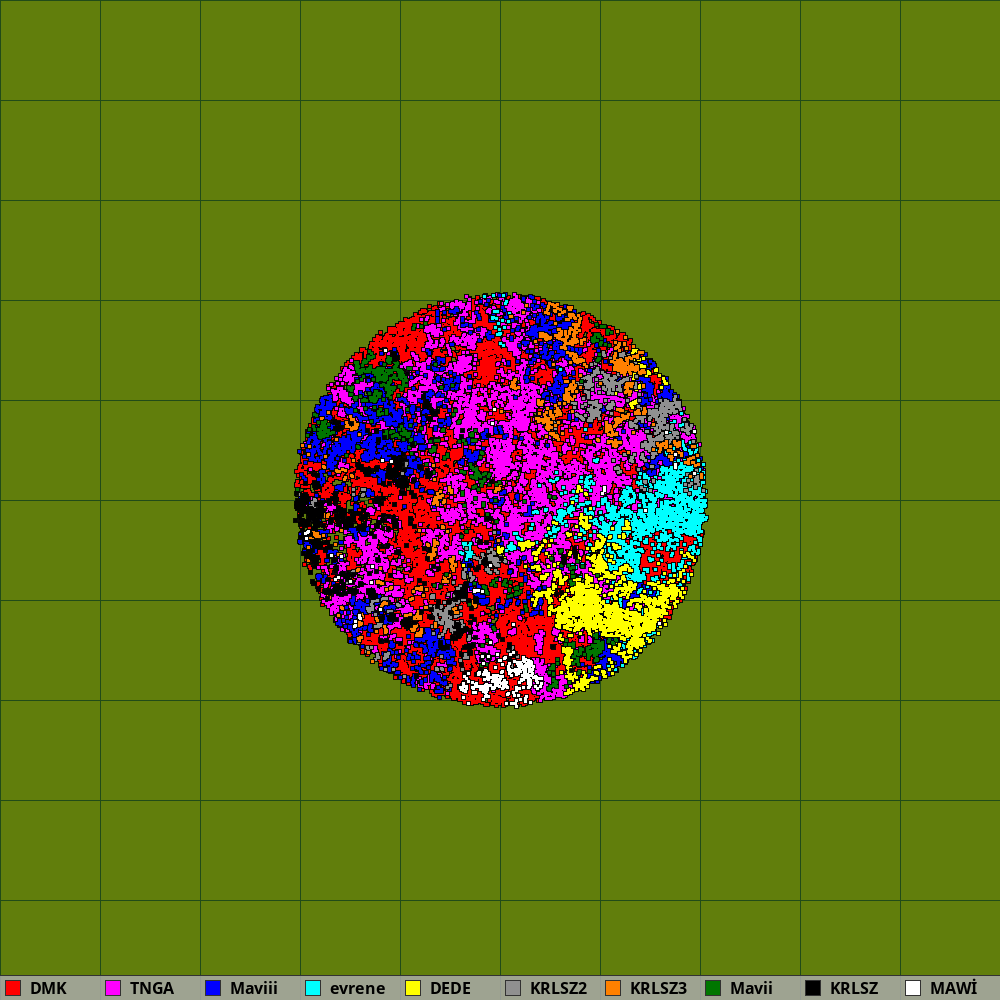Screen dimensions: 1000x1000
Task: Click the red DMK color swatch
Action: pyautogui.click(x=13, y=988)
